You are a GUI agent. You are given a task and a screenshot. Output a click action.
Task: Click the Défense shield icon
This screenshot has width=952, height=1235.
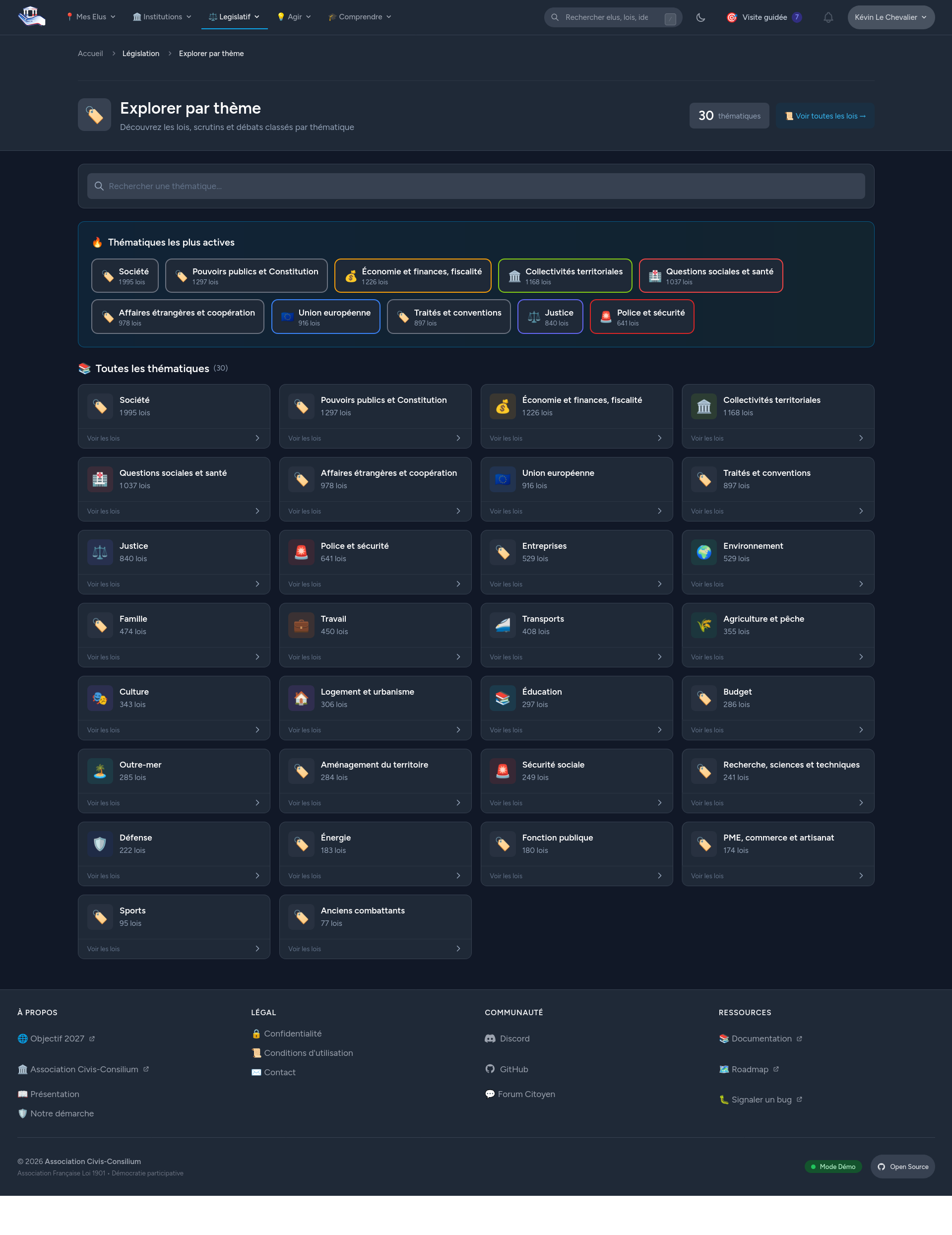click(x=100, y=845)
